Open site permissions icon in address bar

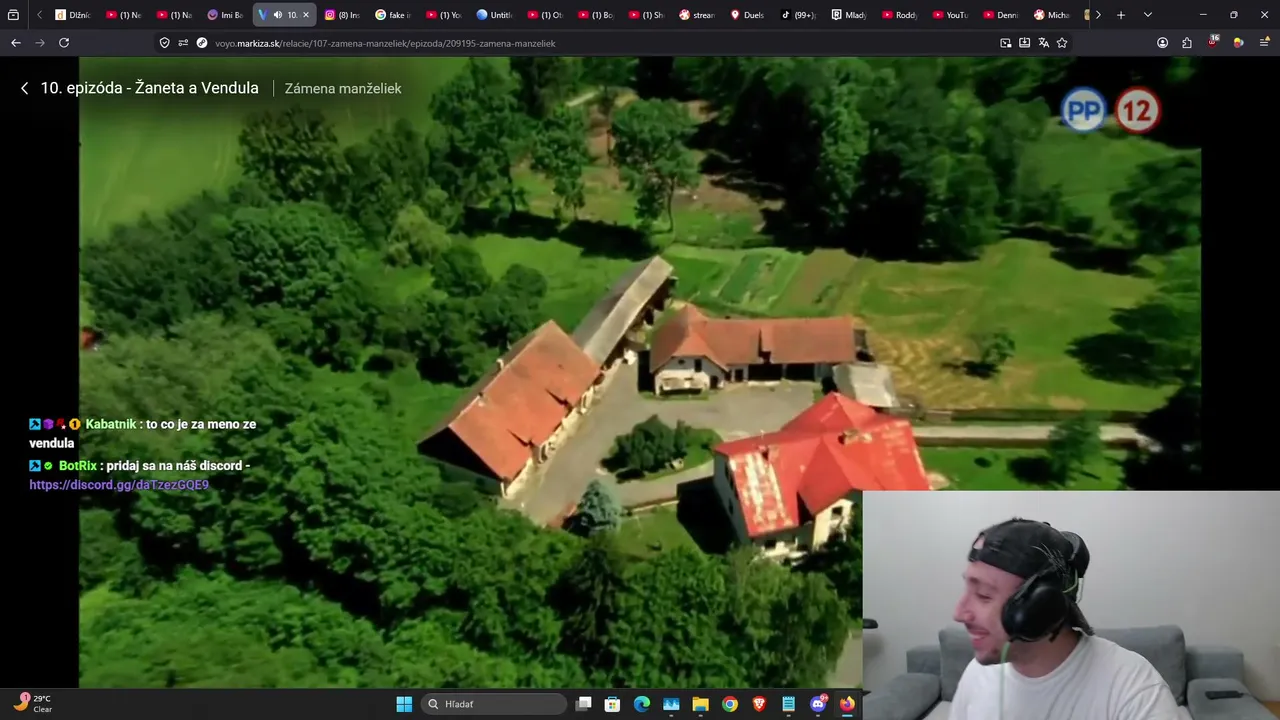(183, 43)
